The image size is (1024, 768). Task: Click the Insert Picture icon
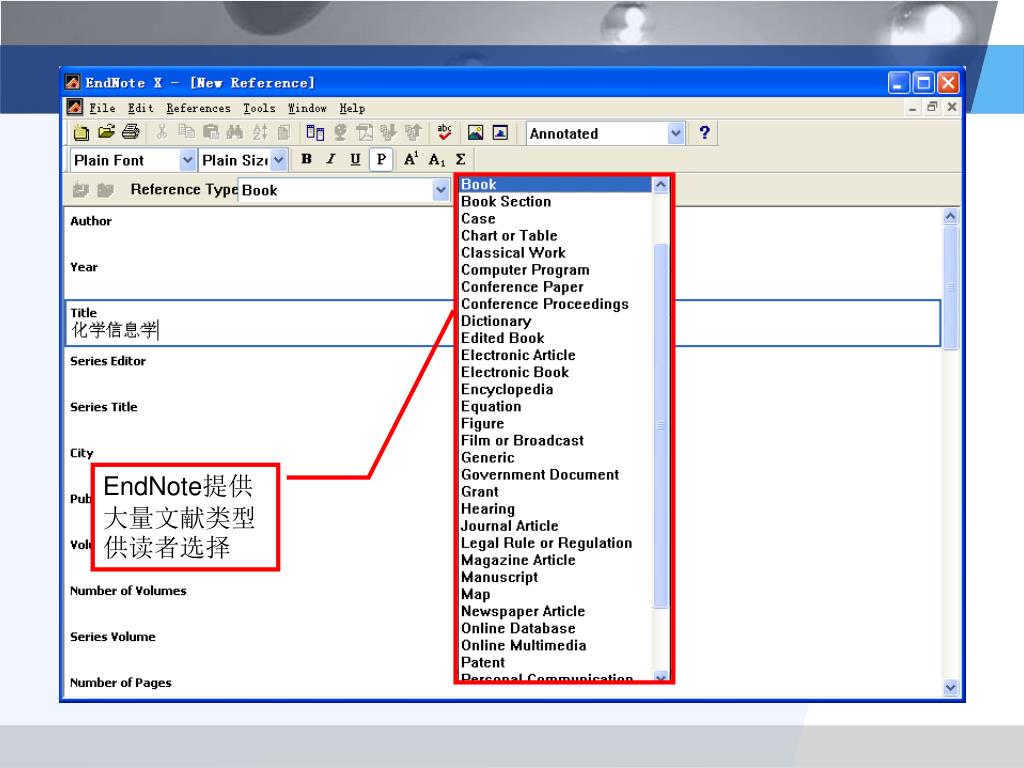pos(475,133)
